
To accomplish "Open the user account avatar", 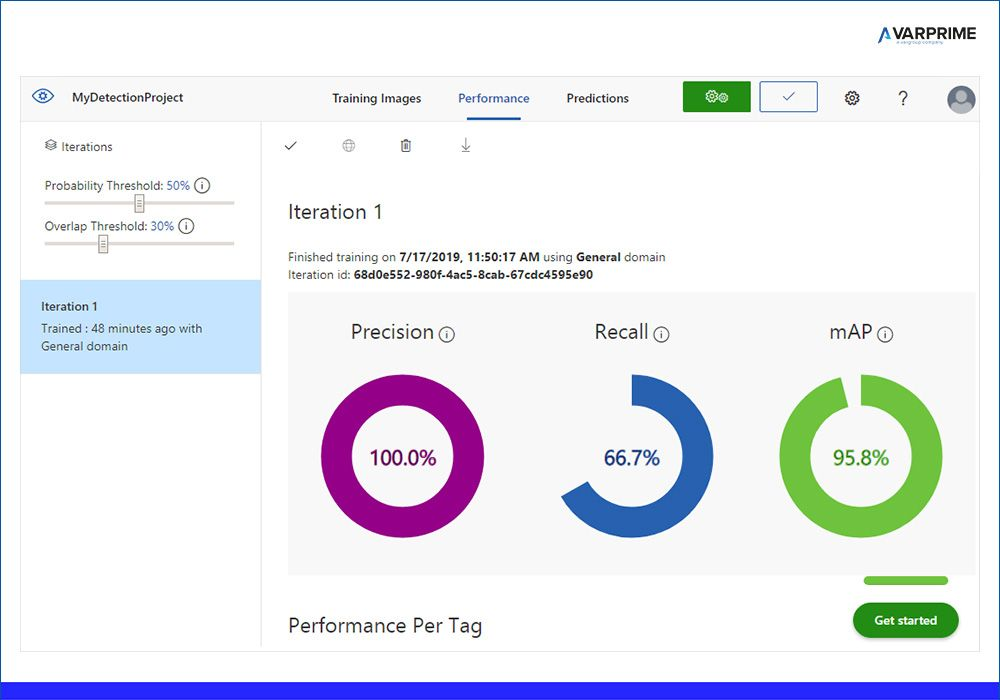I will tap(961, 99).
